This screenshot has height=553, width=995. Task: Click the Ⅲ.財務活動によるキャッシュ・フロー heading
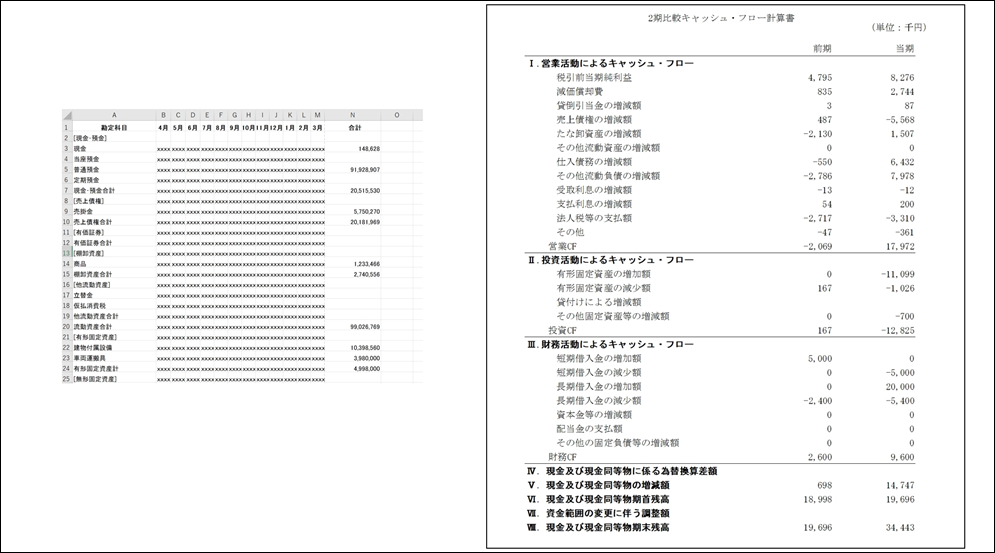(611, 344)
